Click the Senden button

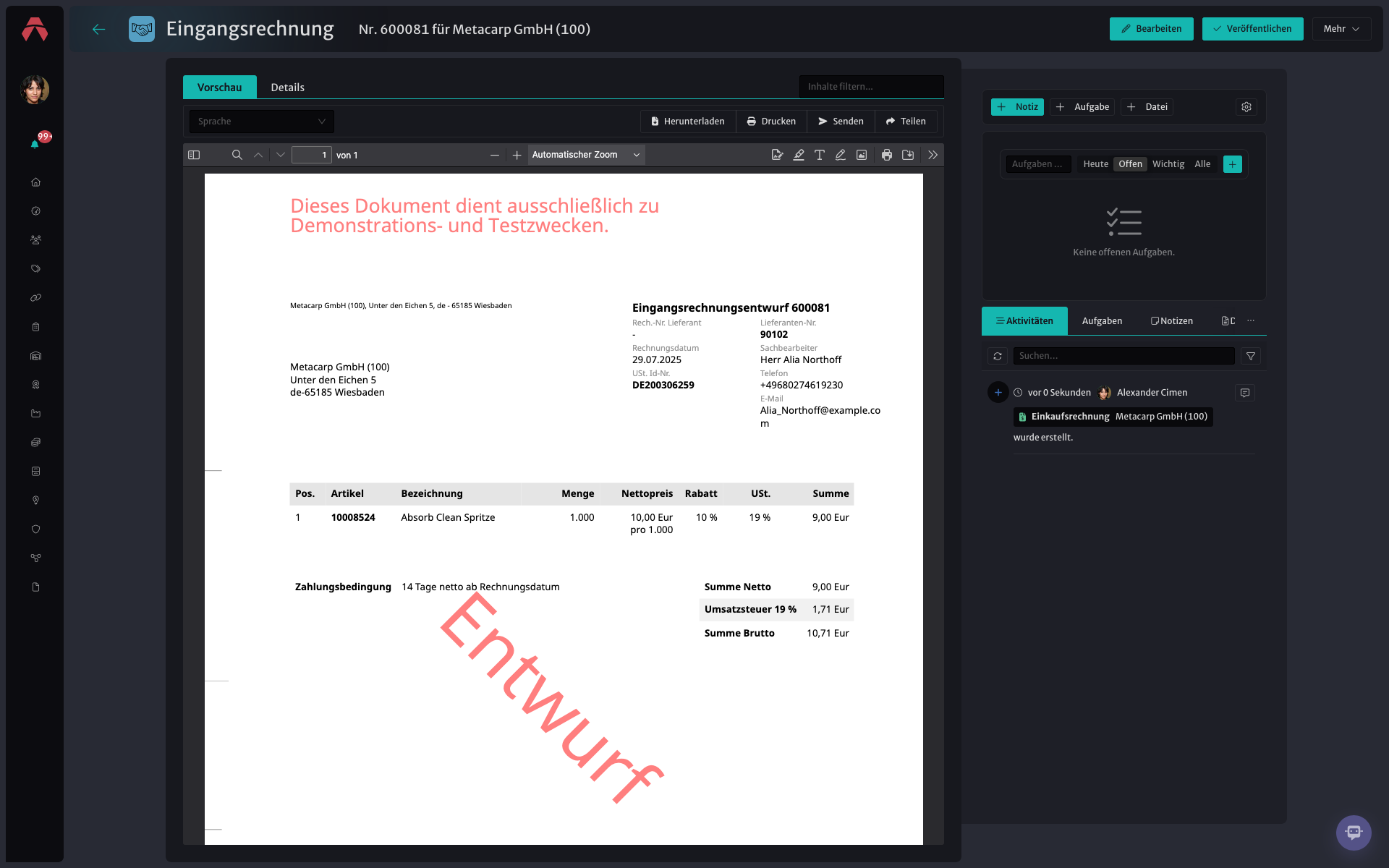841,122
